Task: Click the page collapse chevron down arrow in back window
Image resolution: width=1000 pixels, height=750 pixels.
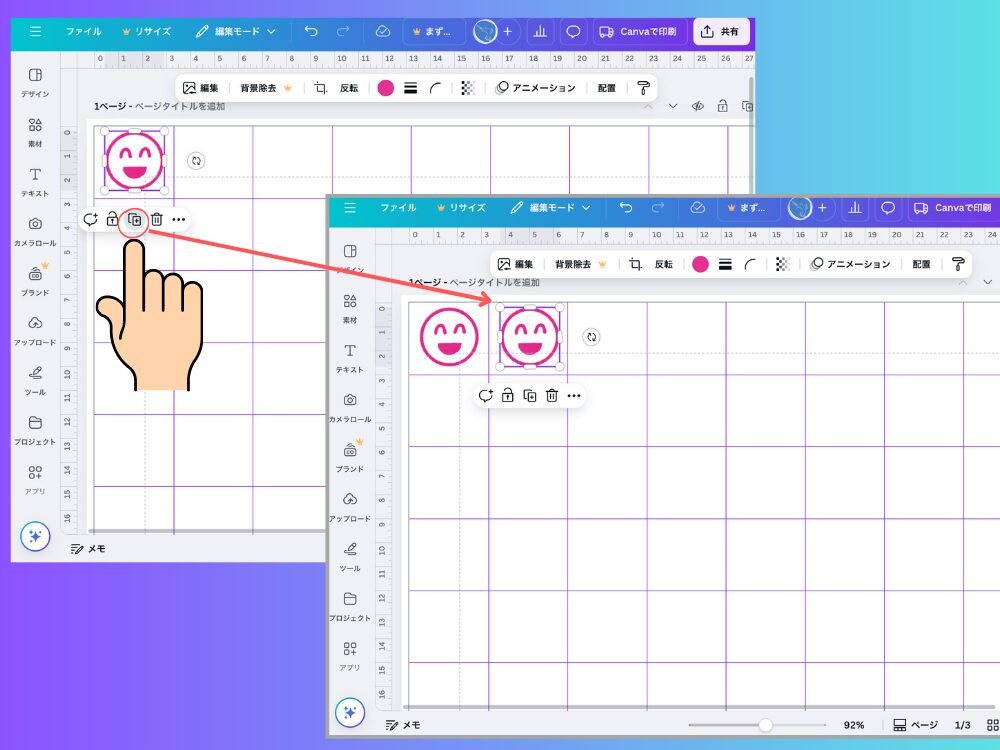Action: [x=673, y=106]
